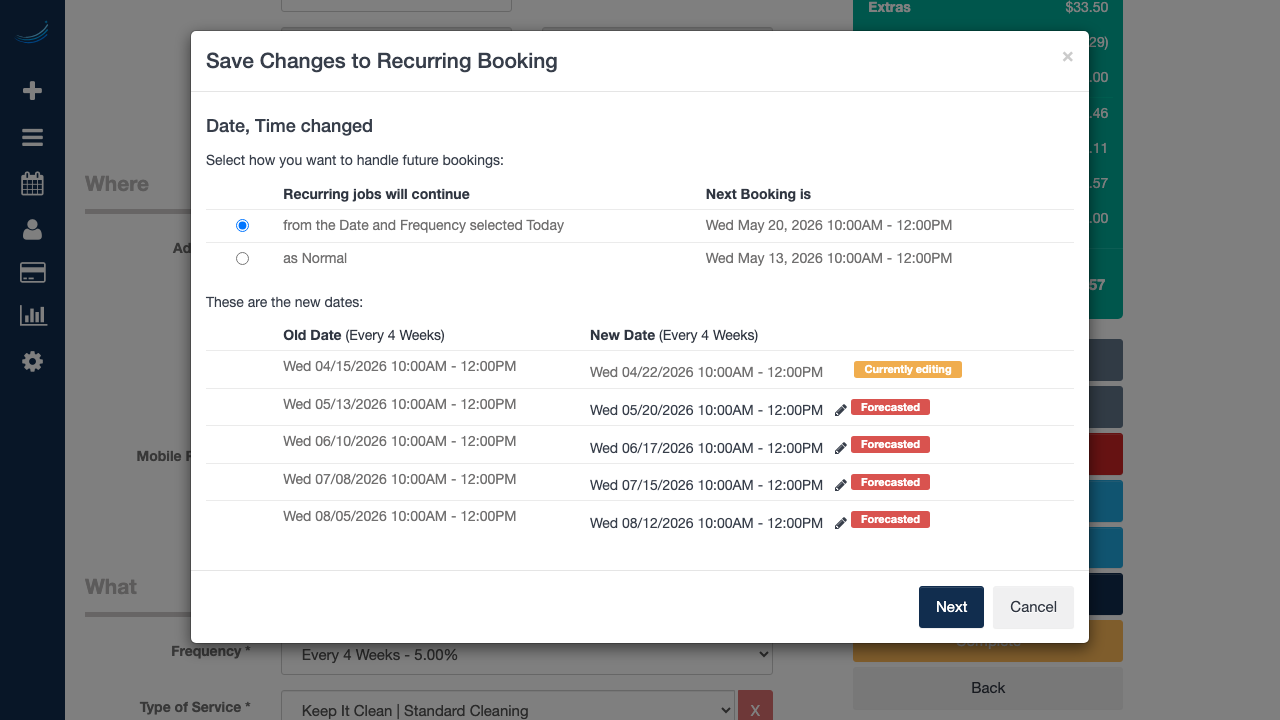
Task: Open the calendar icon in sidebar
Action: pos(32,184)
